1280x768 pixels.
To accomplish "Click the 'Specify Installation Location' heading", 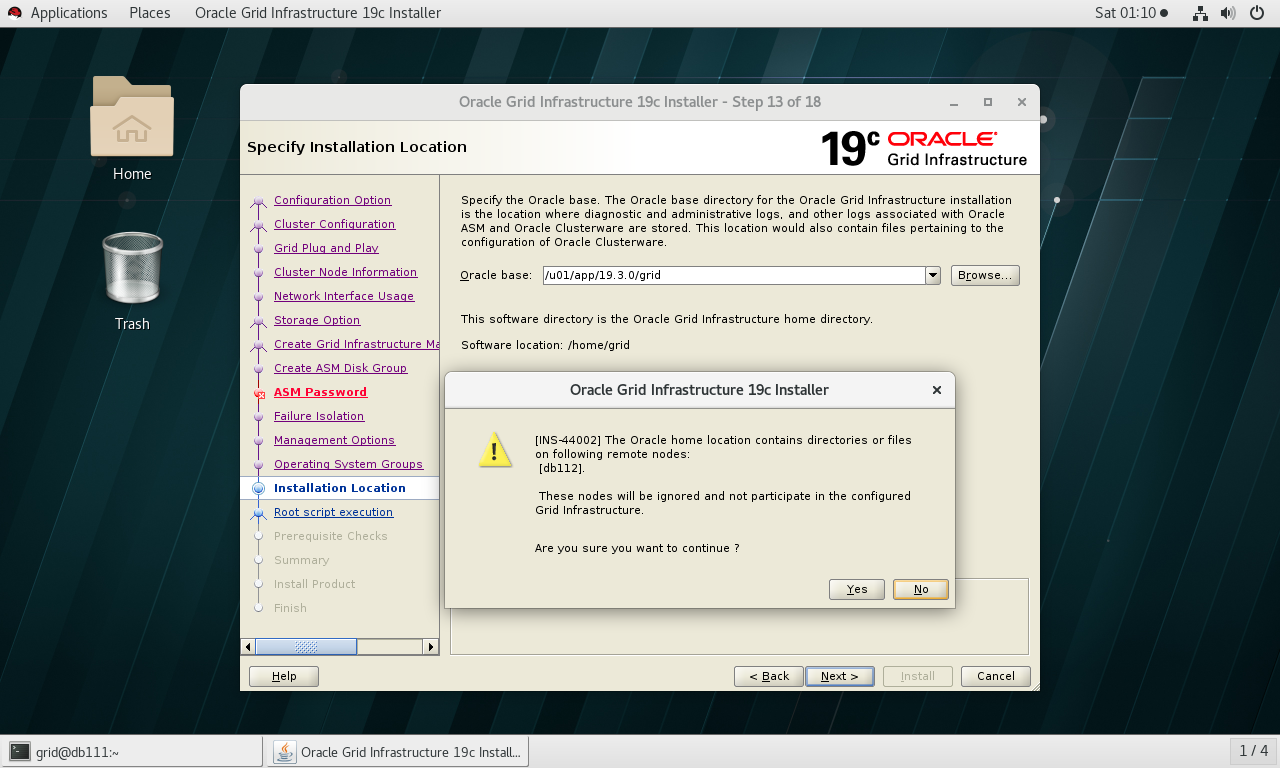I will (x=357, y=147).
